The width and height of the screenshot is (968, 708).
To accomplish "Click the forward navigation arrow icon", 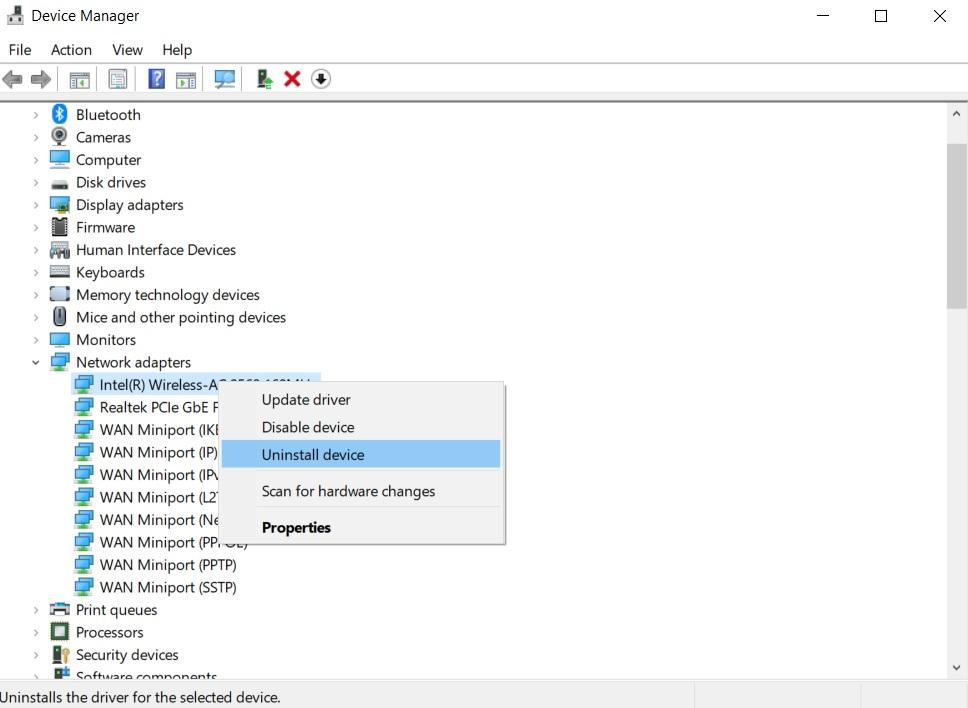I will click(x=40, y=79).
